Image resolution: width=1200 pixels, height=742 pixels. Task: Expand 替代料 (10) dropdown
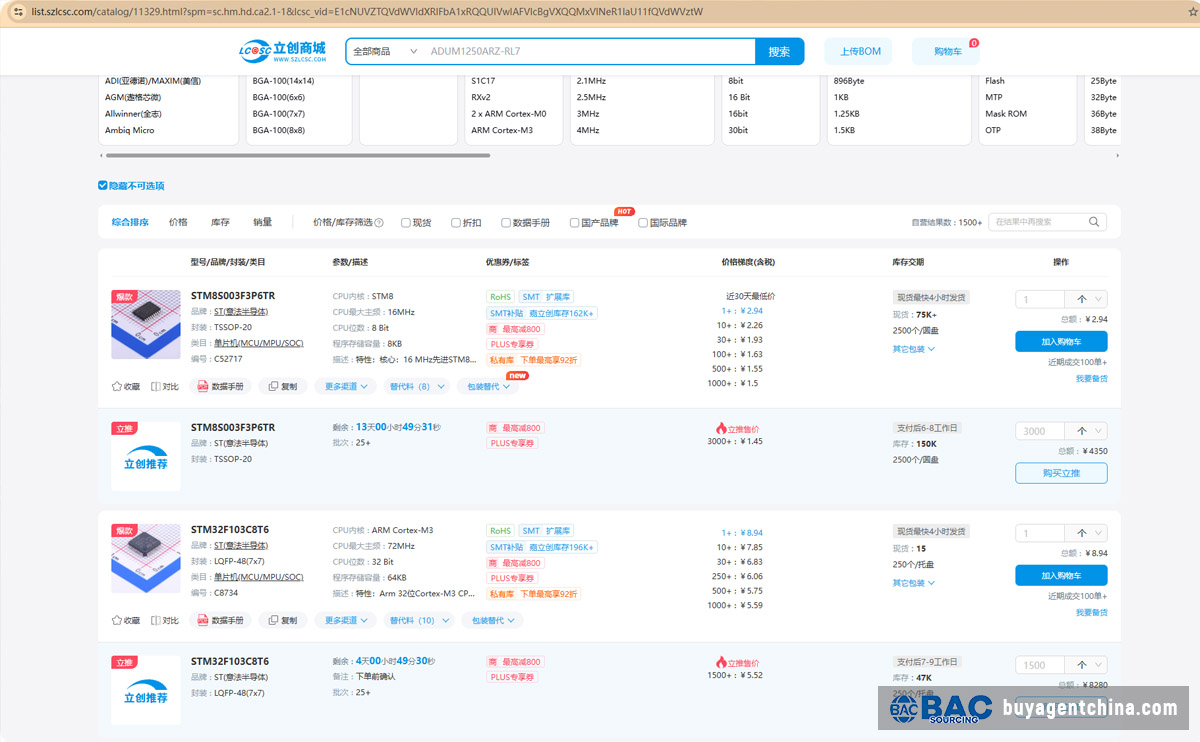point(418,620)
